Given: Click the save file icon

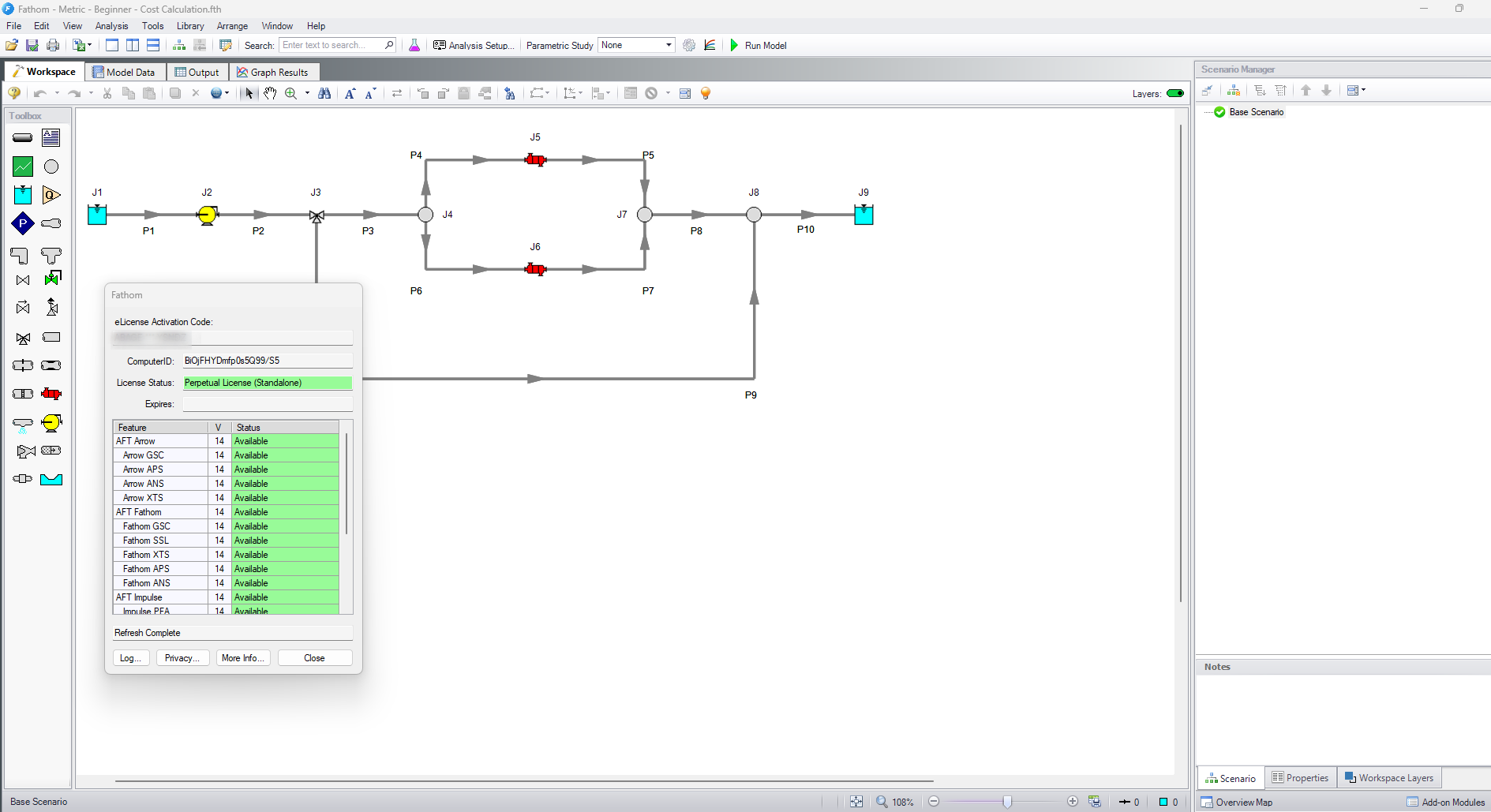Looking at the screenshot, I should tap(32, 46).
